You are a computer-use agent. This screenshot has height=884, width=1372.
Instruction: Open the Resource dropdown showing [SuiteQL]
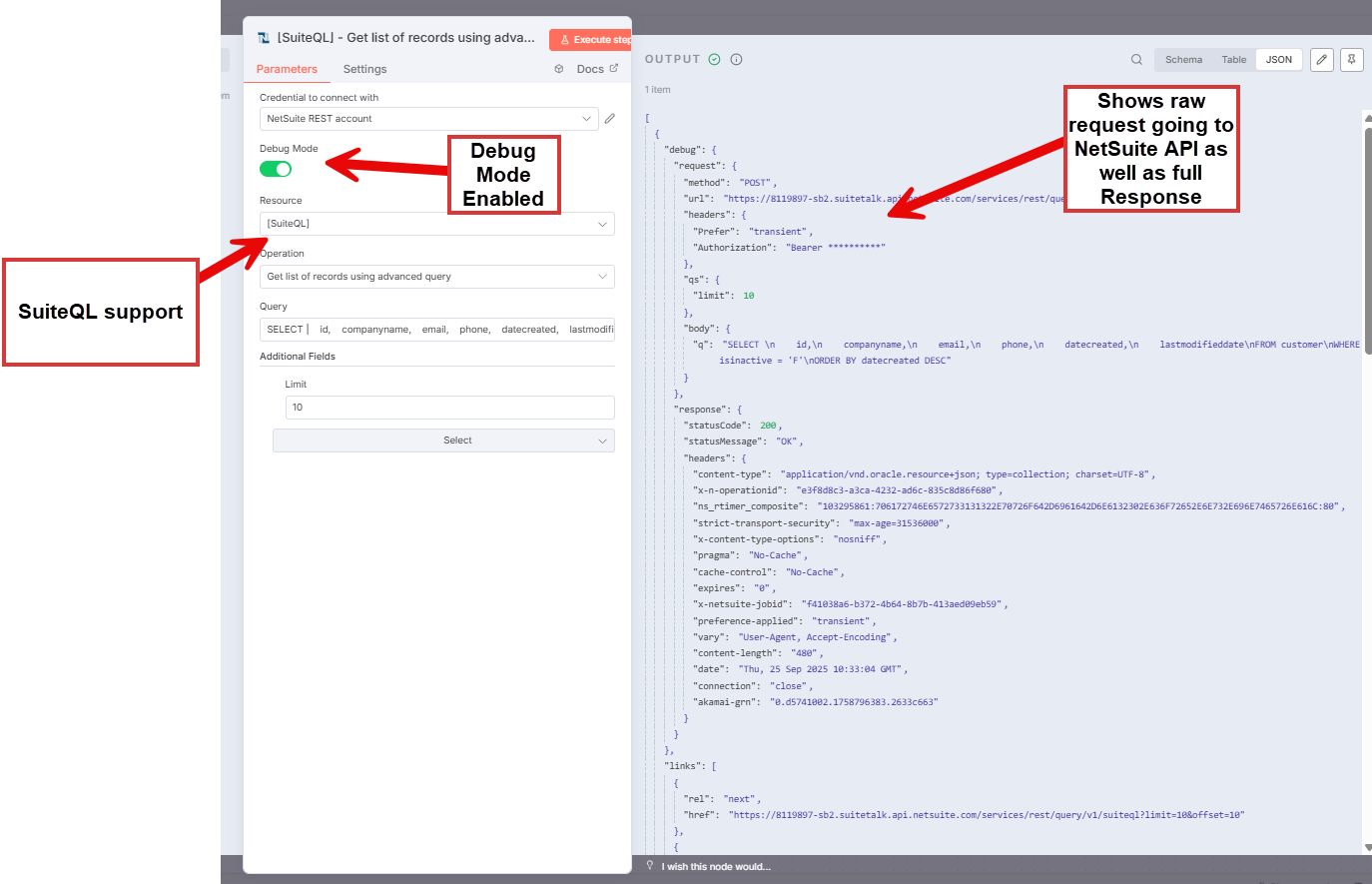436,223
